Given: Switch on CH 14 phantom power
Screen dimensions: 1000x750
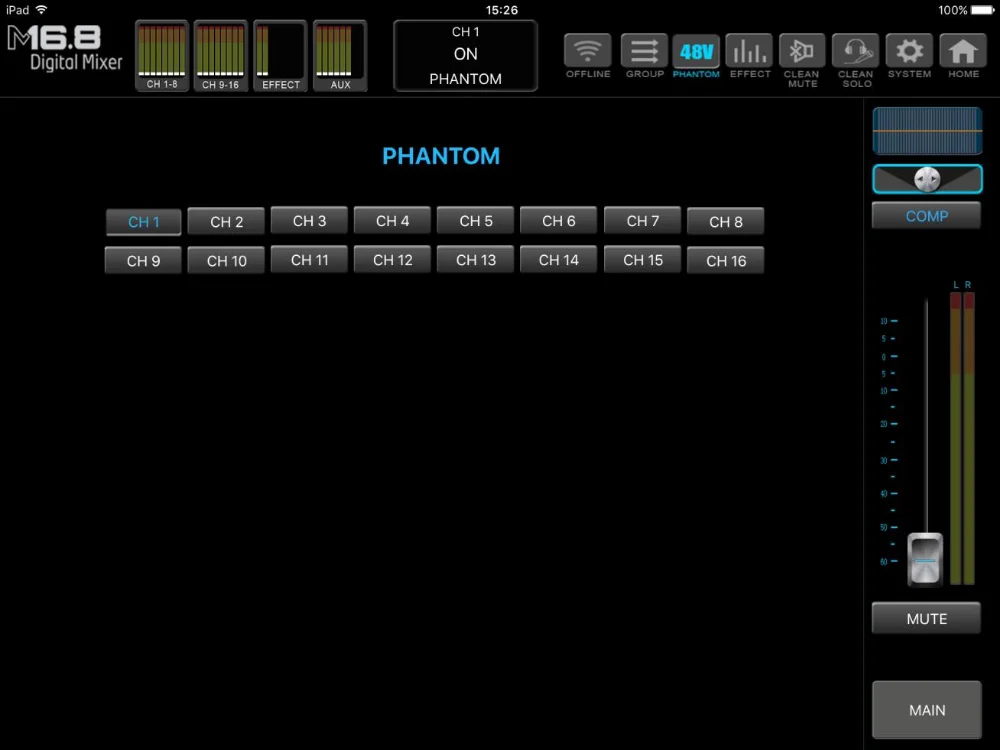Looking at the screenshot, I should coord(559,260).
